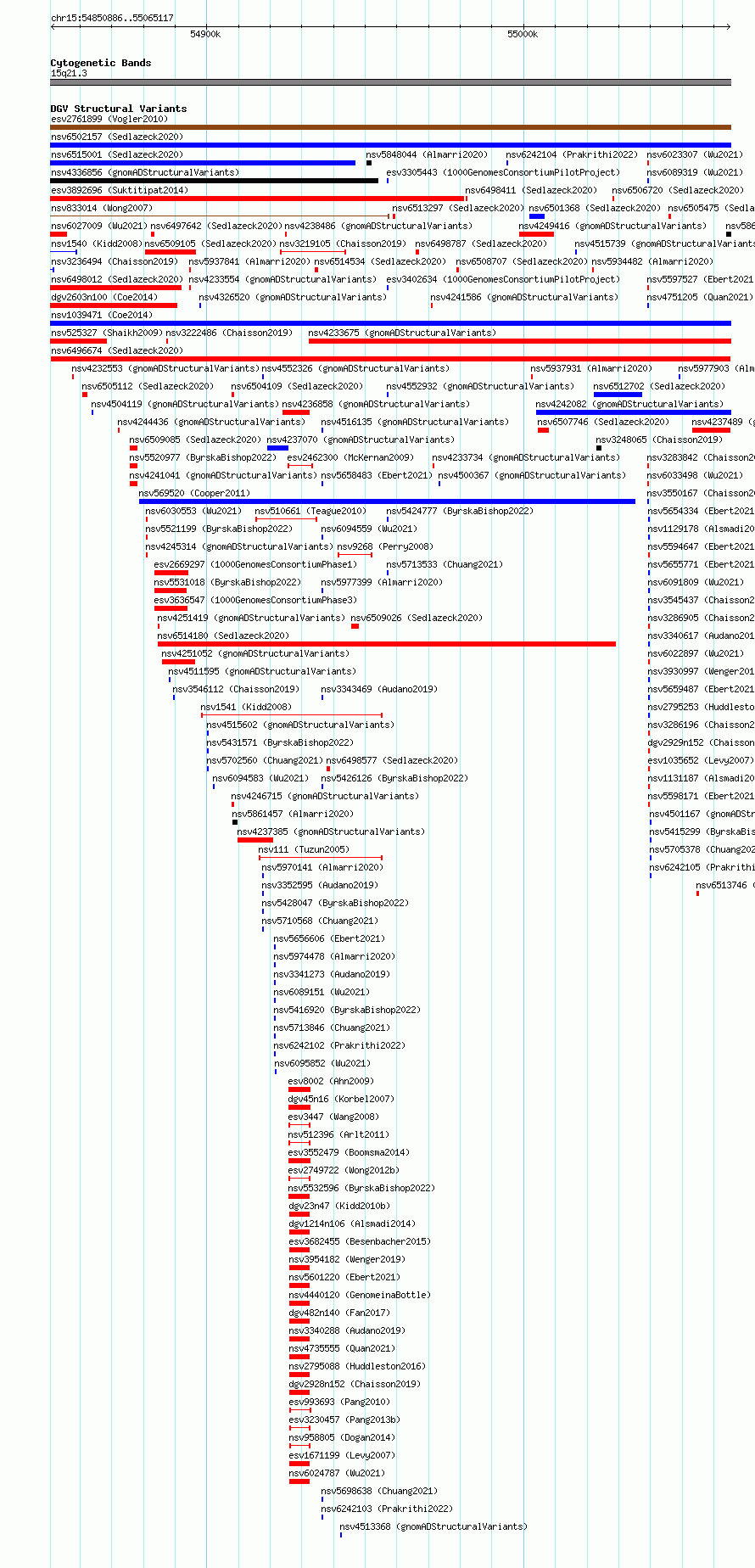Select nsv4233675 gnomAD structural variant
Image resolution: width=755 pixels, height=1568 pixels.
pyautogui.click(x=402, y=333)
